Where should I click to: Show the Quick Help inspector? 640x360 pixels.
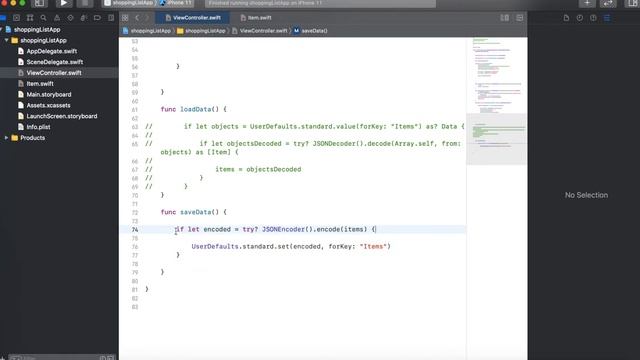click(593, 18)
